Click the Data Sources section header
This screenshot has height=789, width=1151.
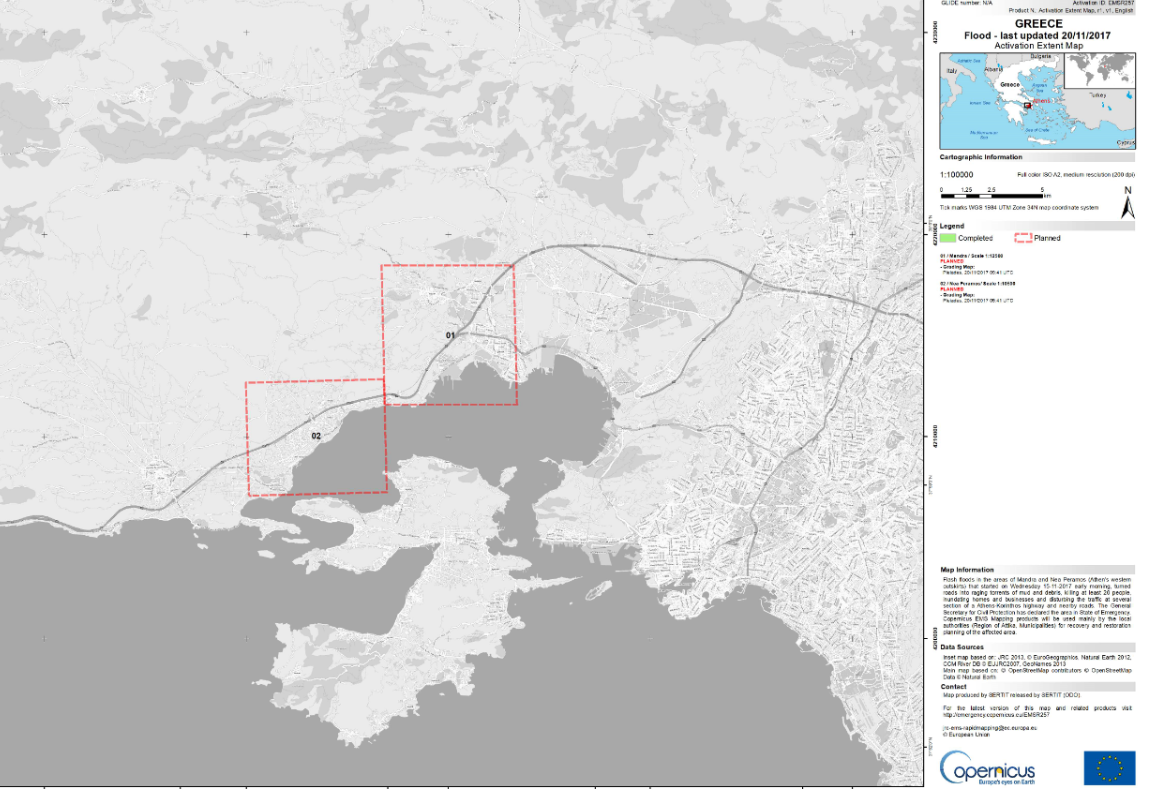tap(962, 647)
